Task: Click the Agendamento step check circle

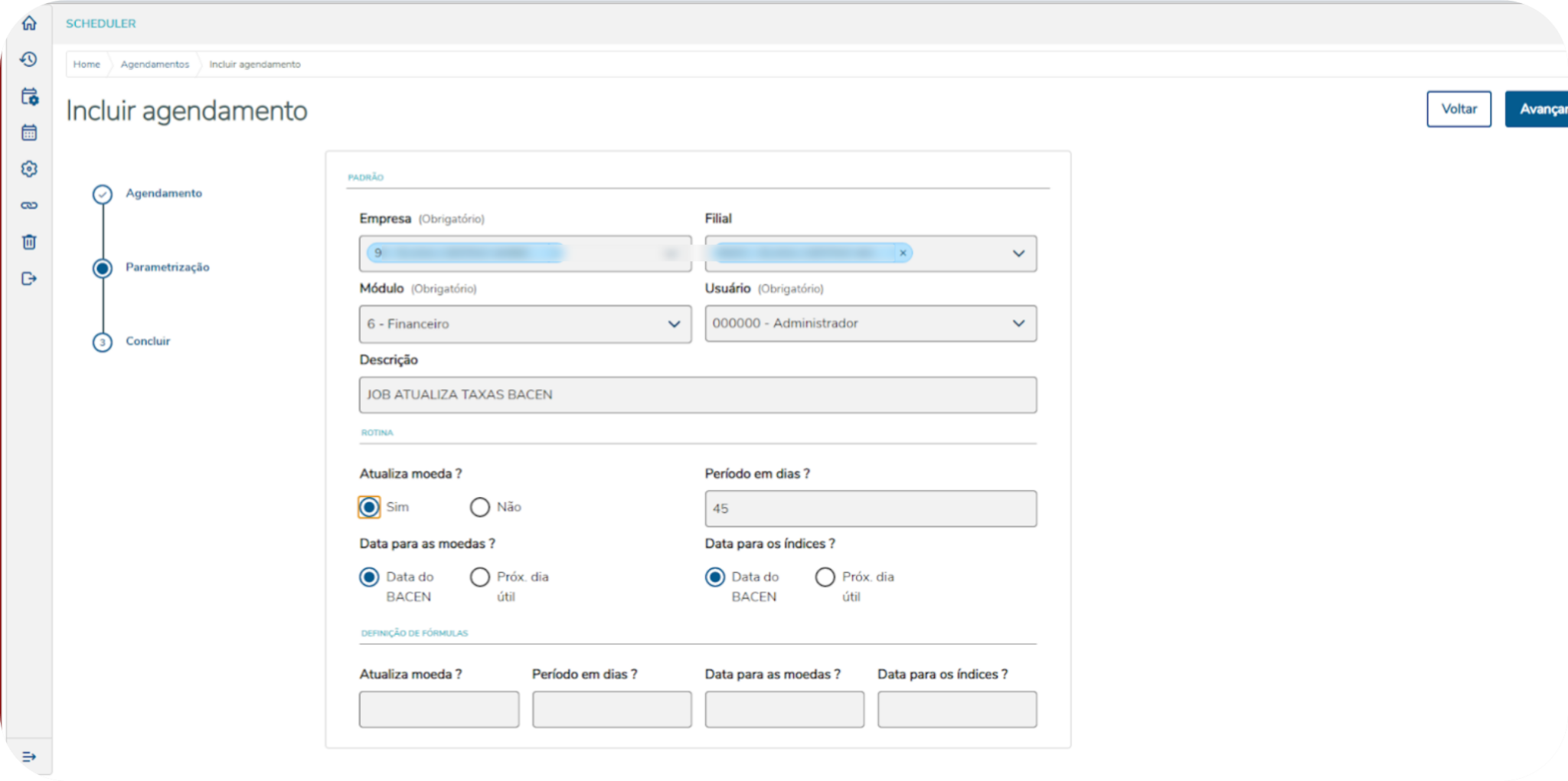Action: (103, 194)
